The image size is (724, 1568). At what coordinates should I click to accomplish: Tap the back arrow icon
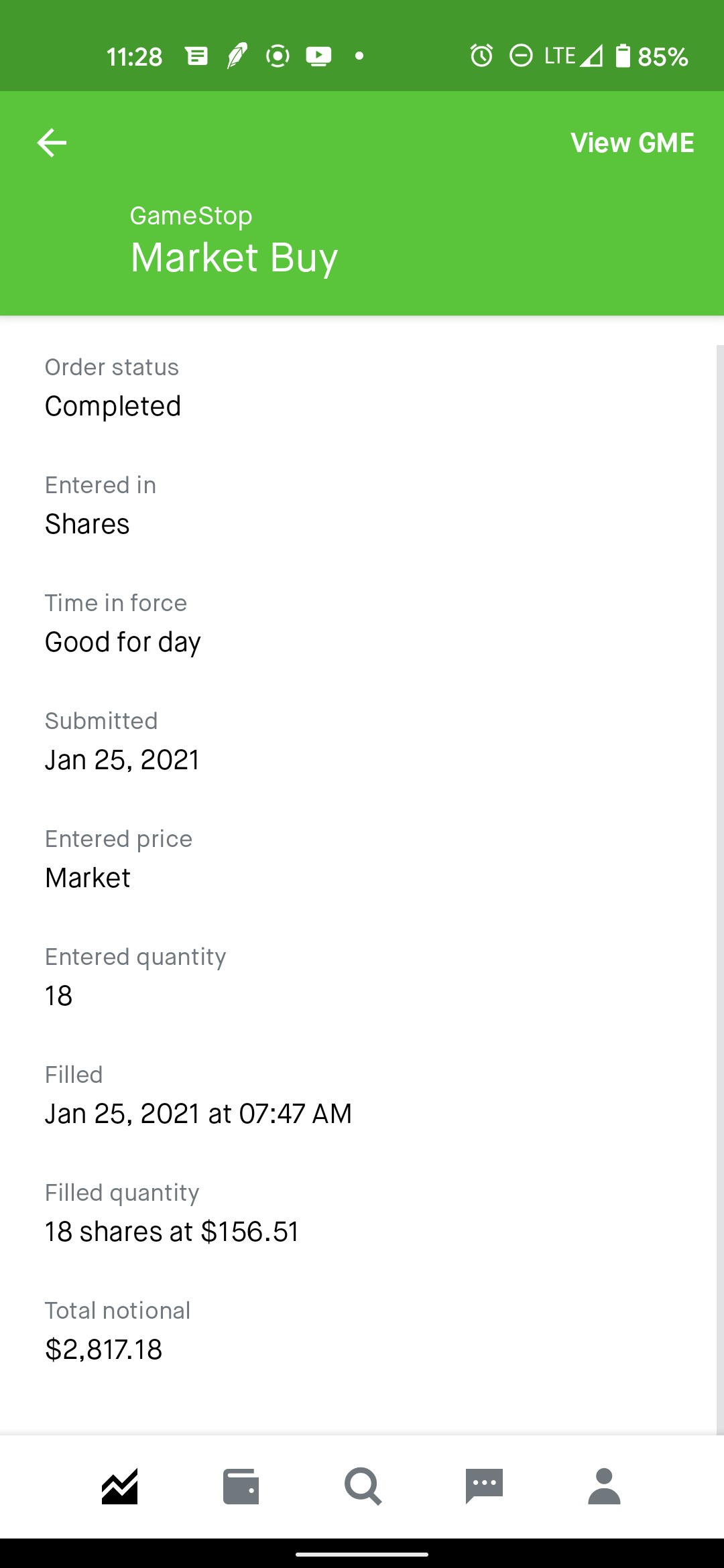(52, 143)
